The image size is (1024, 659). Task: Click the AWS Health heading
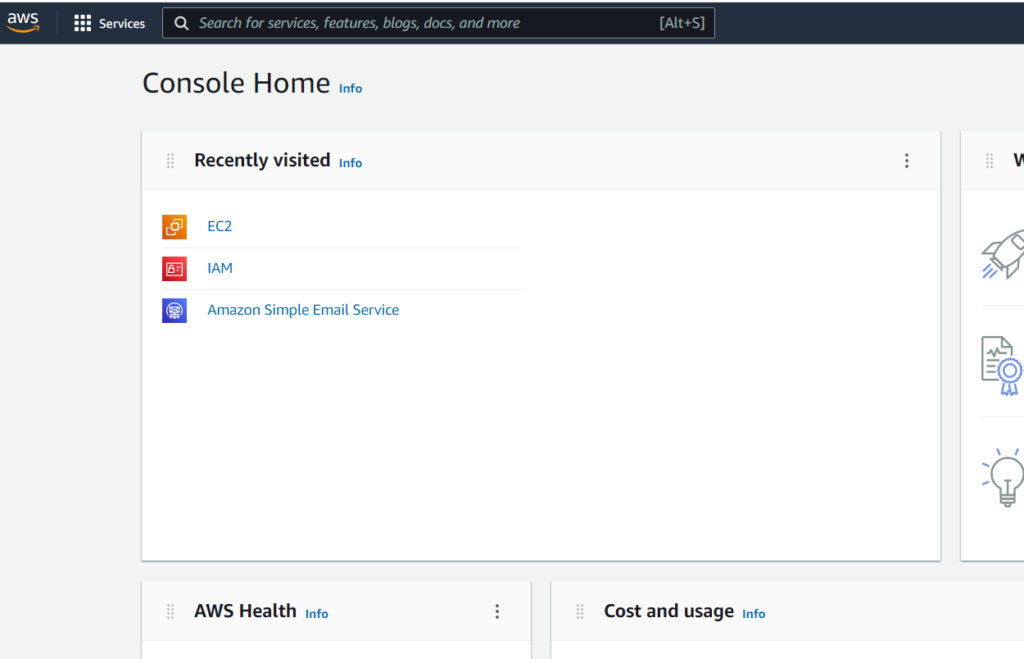[245, 611]
